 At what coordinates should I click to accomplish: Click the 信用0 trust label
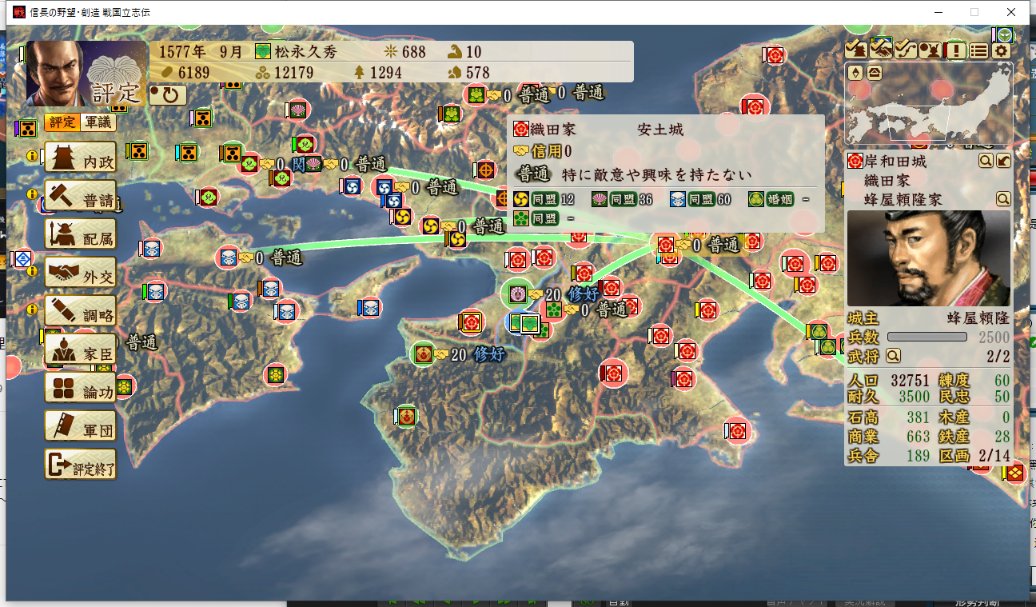point(552,151)
